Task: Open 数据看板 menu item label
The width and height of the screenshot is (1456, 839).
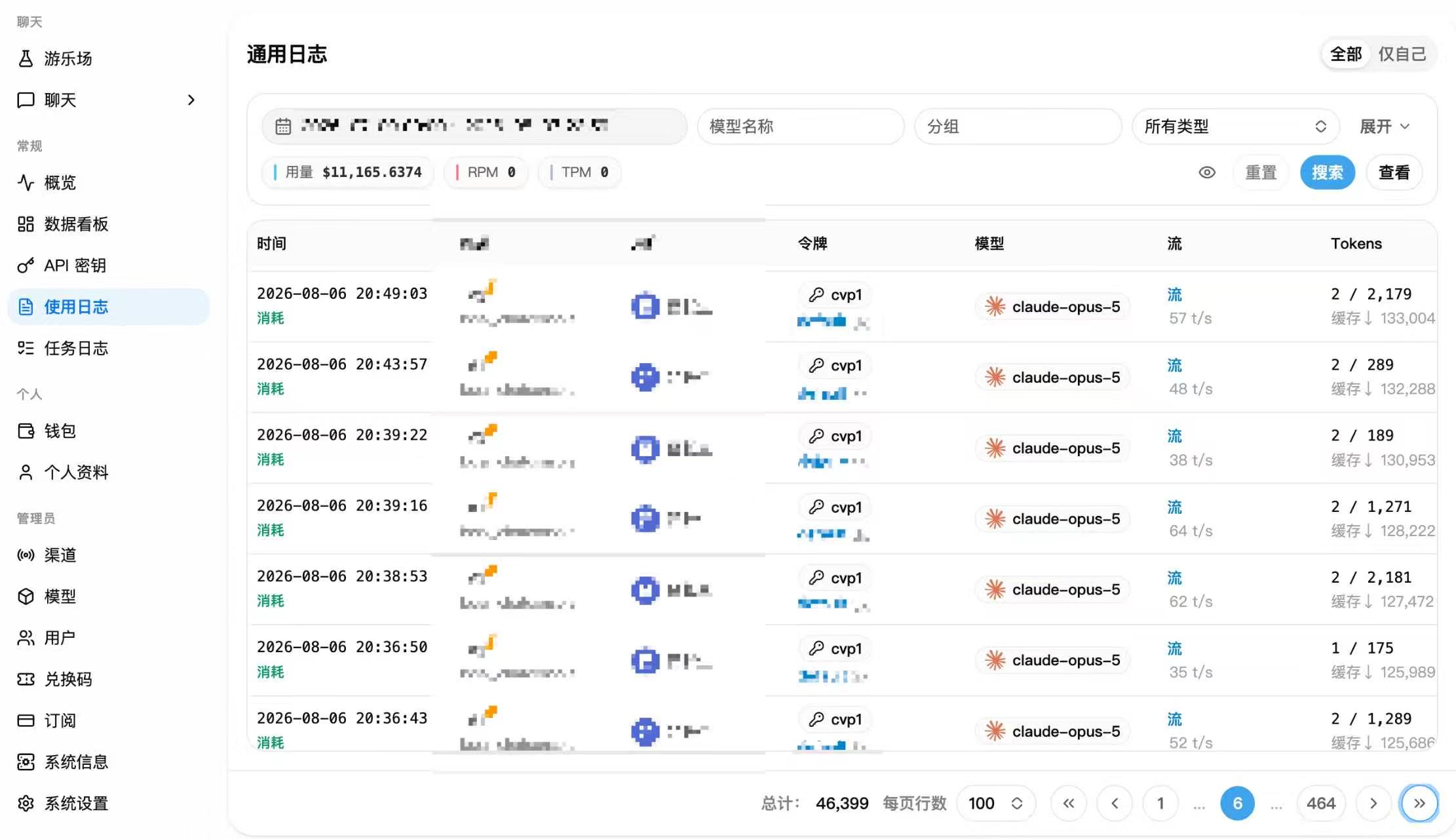Action: point(76,224)
